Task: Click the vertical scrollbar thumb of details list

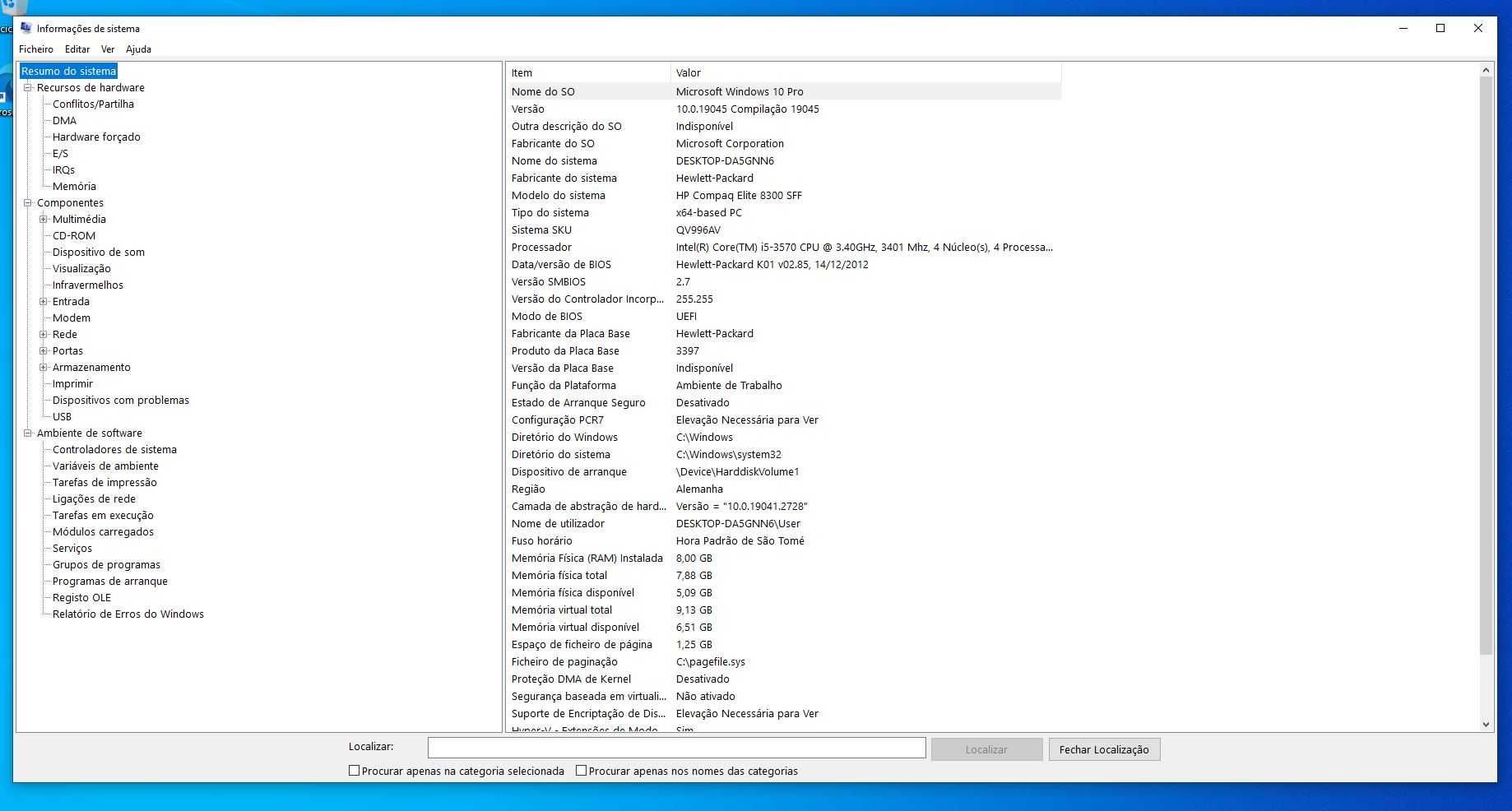Action: (1486, 367)
